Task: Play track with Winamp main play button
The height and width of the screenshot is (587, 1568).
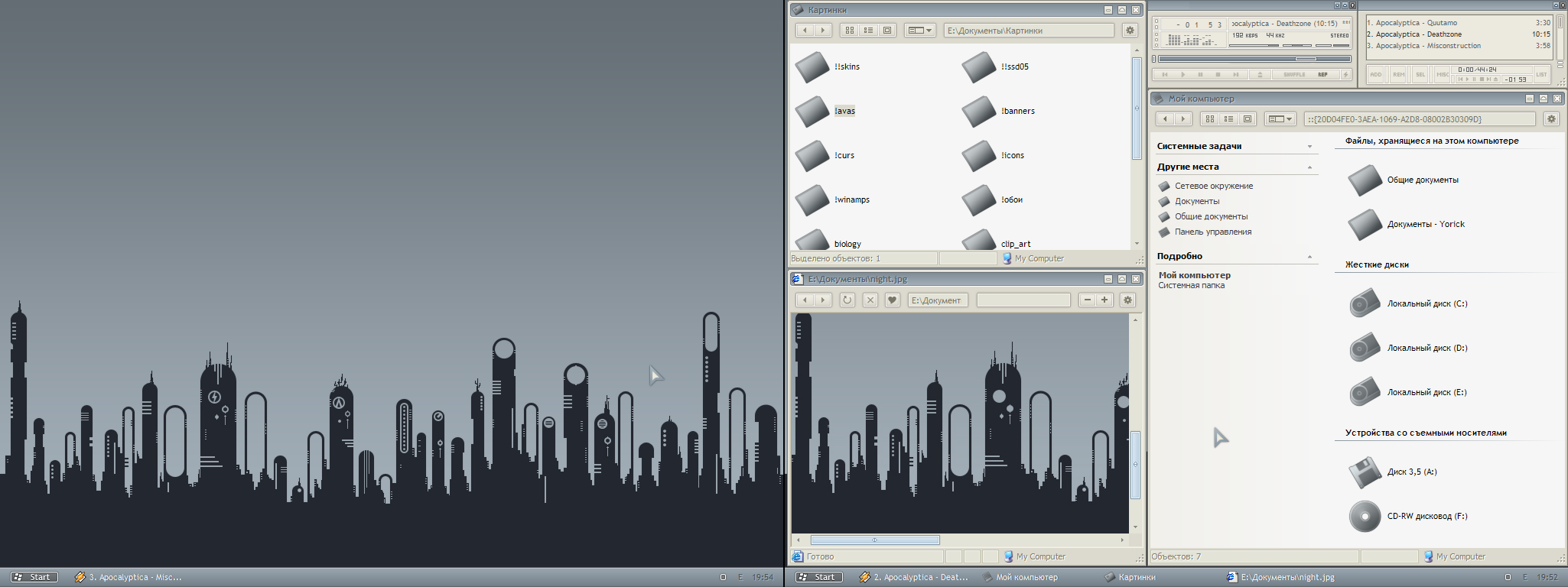Action: pyautogui.click(x=1183, y=74)
